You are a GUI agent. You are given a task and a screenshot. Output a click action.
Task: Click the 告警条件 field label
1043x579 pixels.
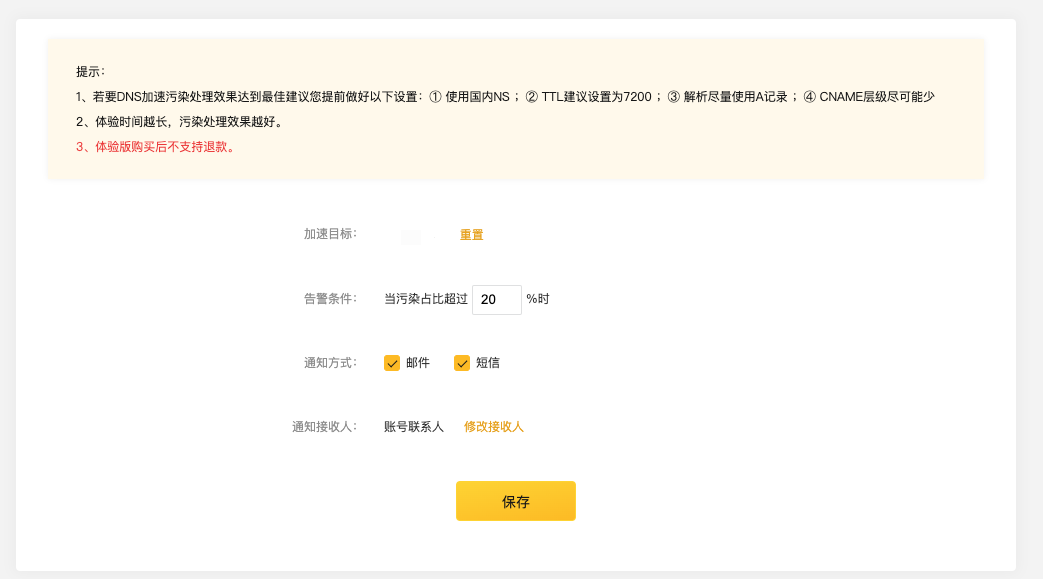pyautogui.click(x=330, y=298)
